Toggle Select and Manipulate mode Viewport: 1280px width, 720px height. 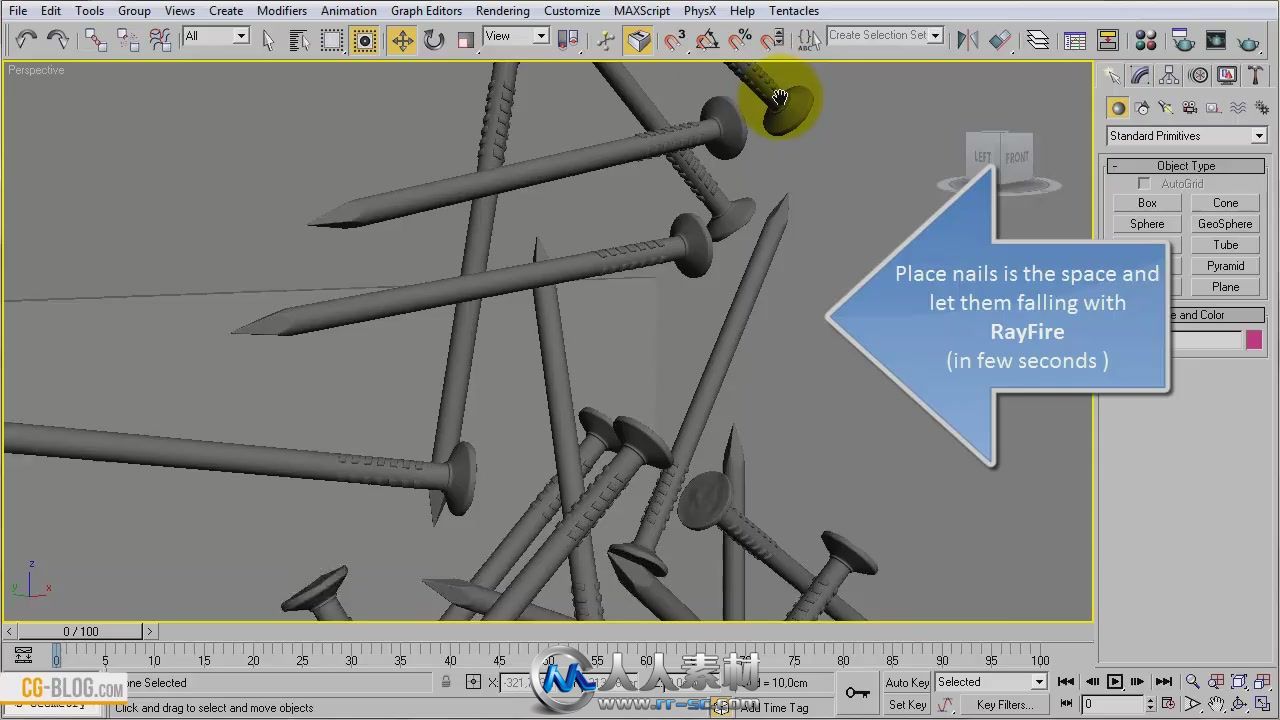tap(606, 40)
